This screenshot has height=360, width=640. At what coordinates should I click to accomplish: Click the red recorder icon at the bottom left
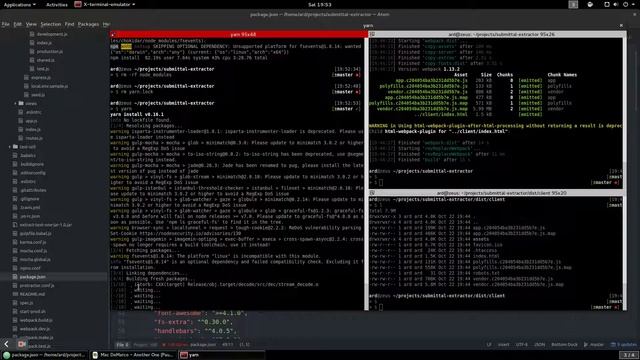(x=22, y=344)
